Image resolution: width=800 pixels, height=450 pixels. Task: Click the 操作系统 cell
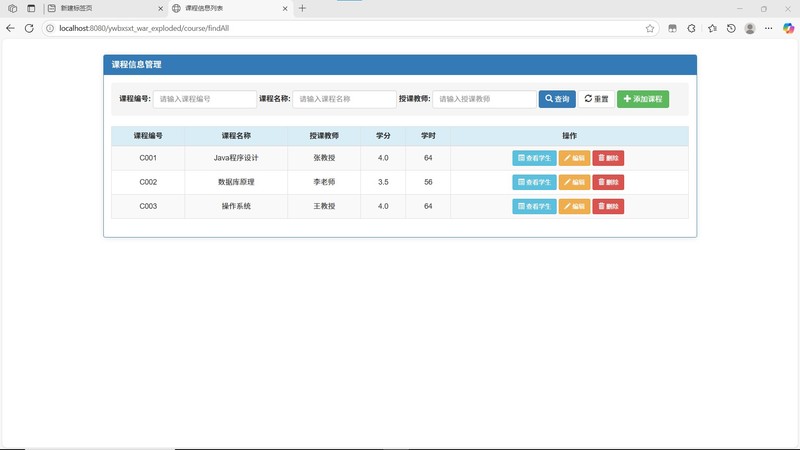(236, 206)
